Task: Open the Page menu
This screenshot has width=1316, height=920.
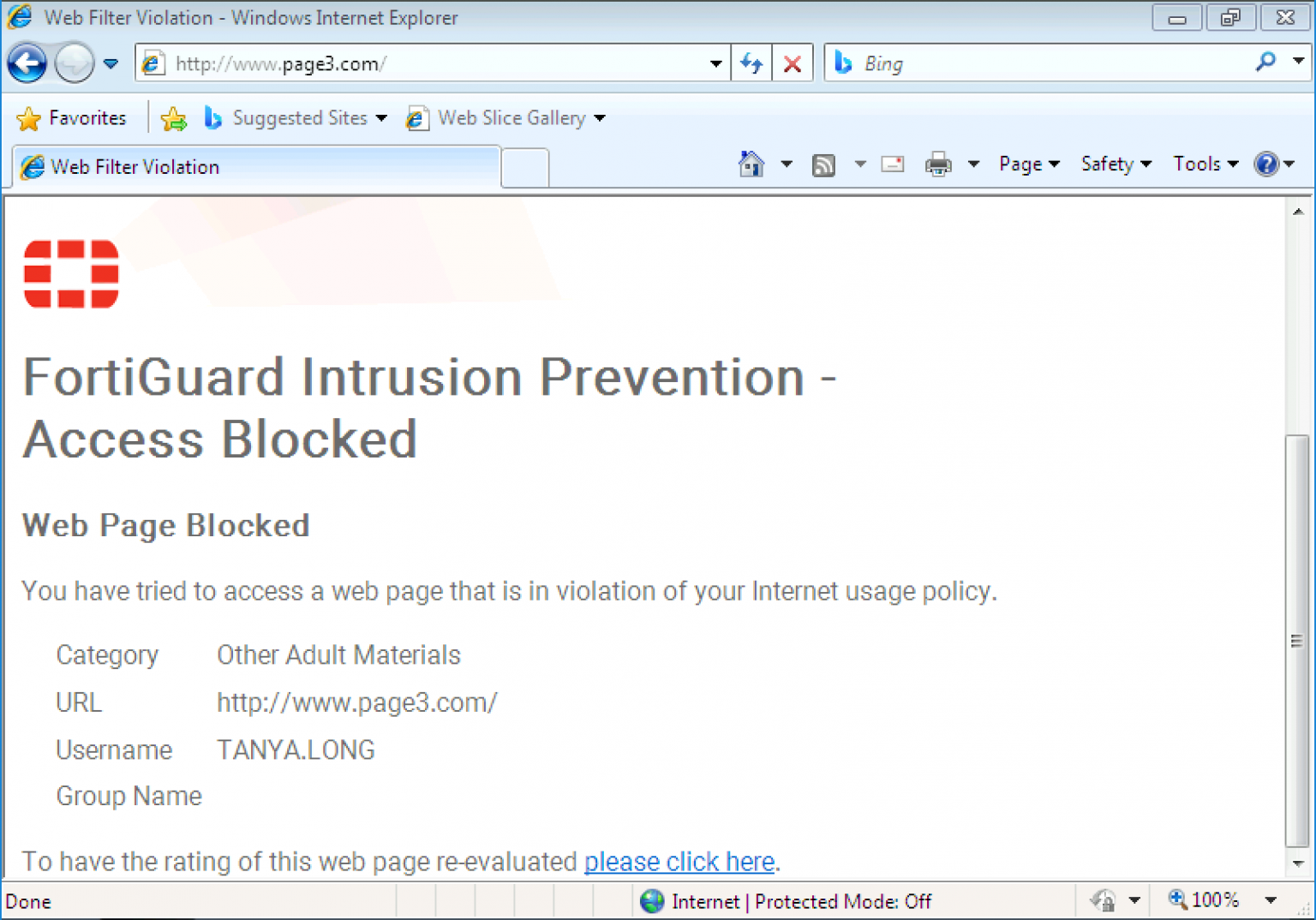Action: (1028, 164)
